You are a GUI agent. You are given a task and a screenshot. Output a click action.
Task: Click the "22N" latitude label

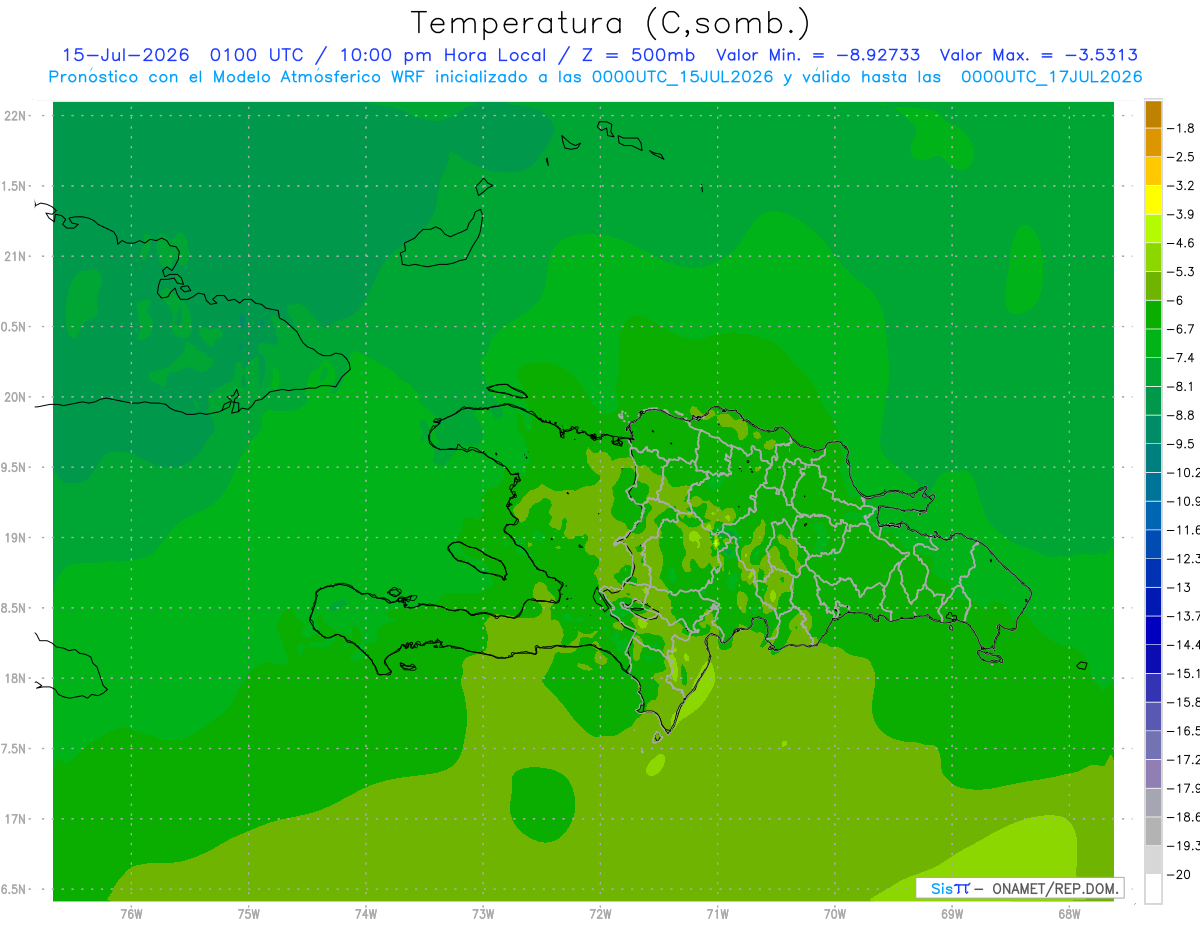(16, 116)
